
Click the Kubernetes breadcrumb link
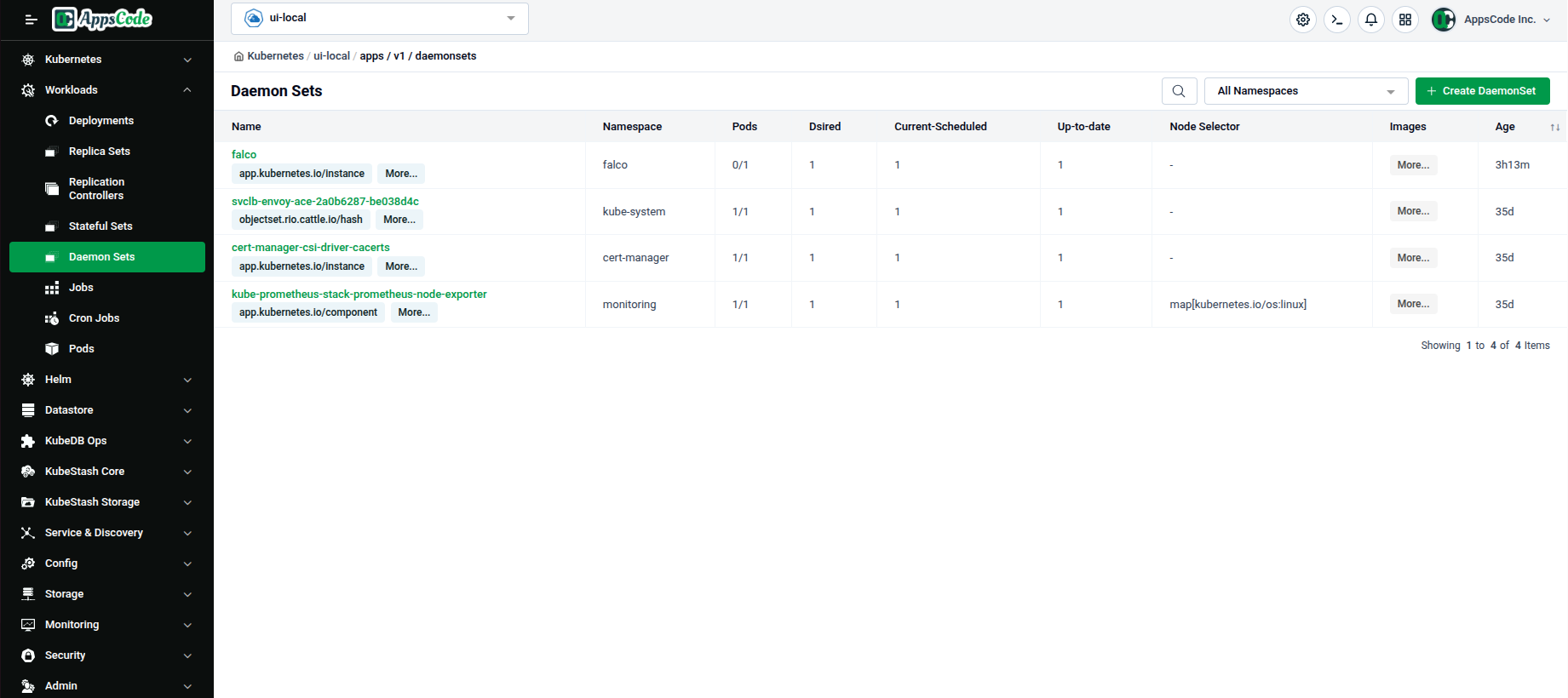[275, 56]
